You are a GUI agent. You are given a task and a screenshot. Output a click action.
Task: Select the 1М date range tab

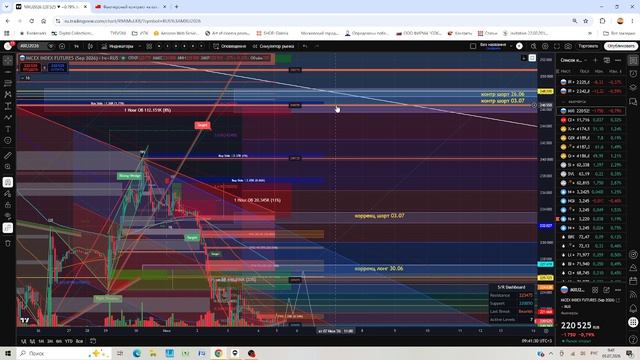(41, 341)
